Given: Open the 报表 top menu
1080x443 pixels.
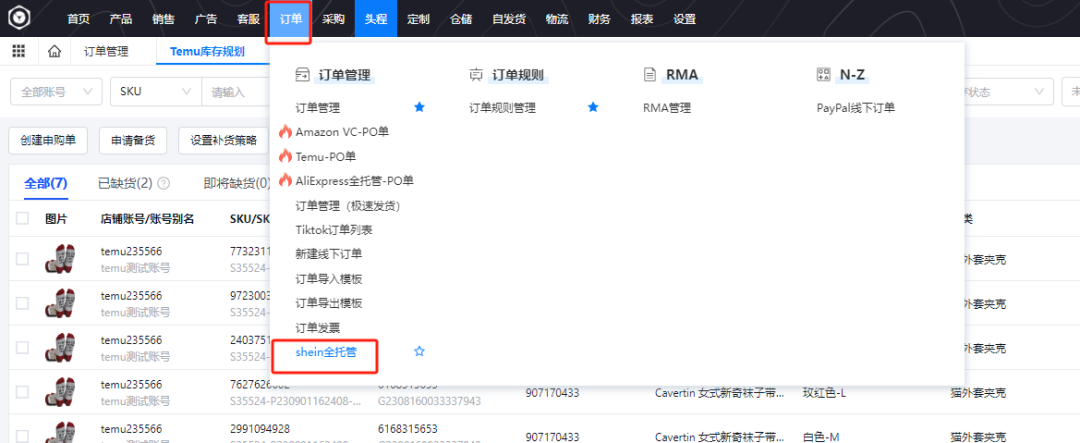Looking at the screenshot, I should point(642,19).
